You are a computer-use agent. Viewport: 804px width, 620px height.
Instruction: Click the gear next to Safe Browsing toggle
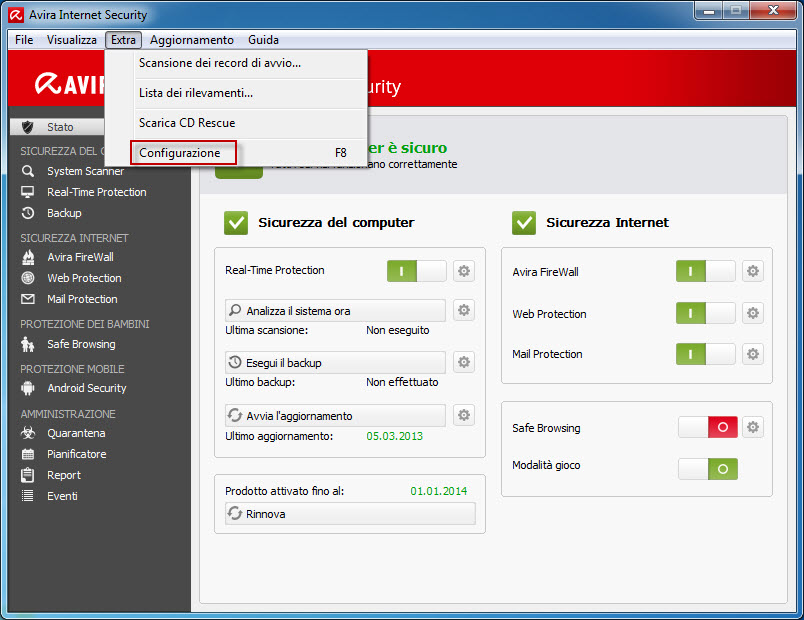(753, 427)
